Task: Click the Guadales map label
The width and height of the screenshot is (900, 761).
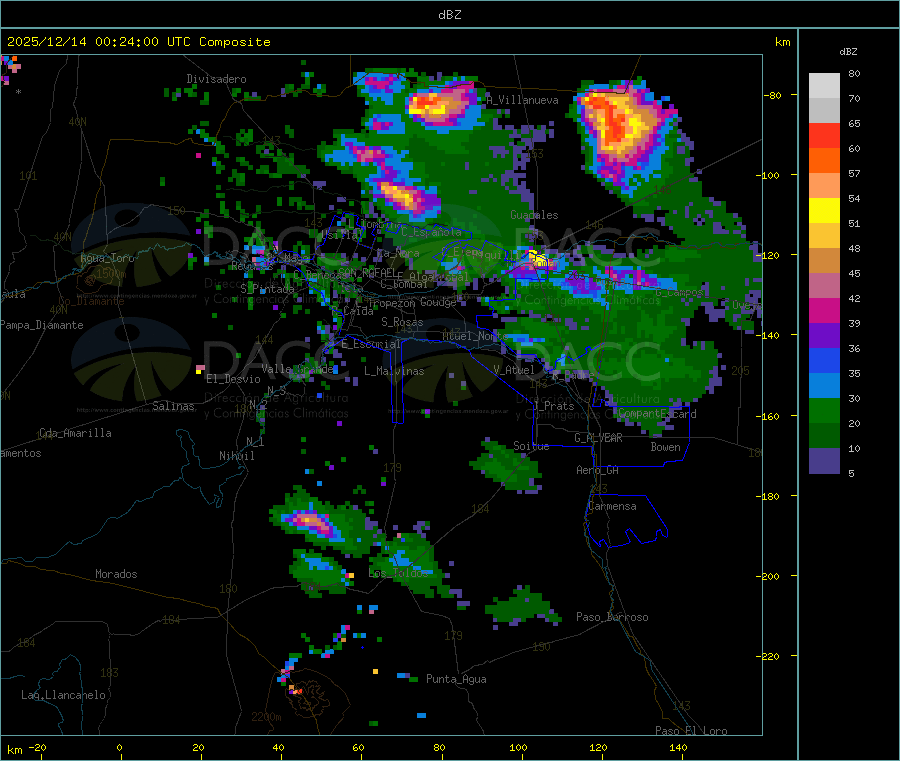Action: point(534,215)
